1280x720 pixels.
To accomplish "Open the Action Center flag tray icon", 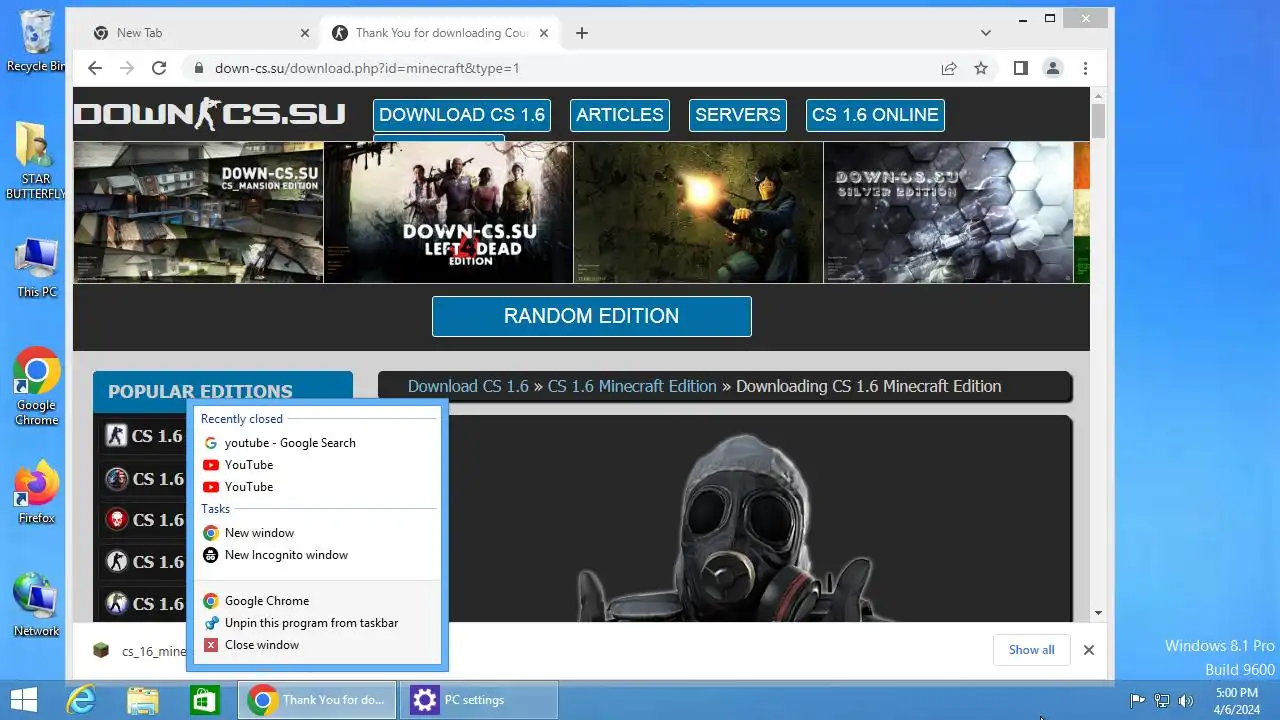I will tap(1137, 701).
